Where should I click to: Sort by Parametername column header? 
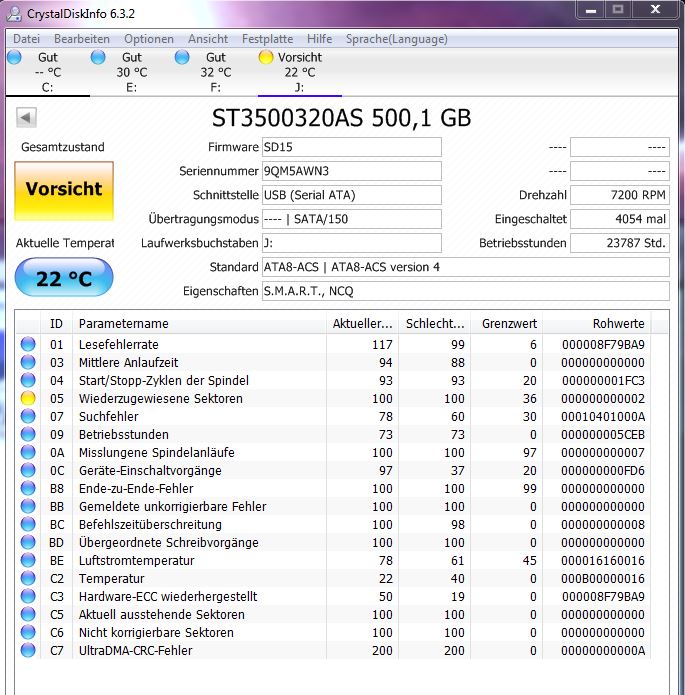(199, 324)
